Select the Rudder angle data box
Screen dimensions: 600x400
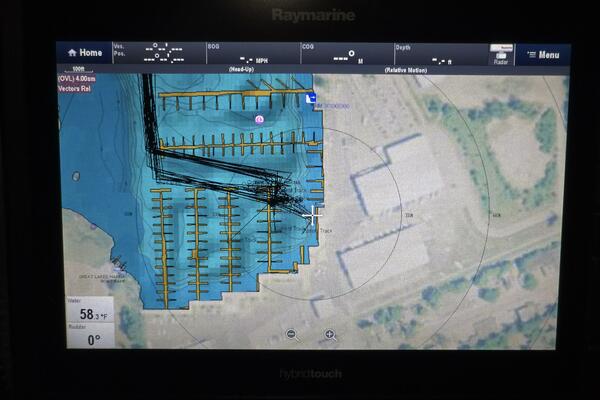click(x=90, y=335)
